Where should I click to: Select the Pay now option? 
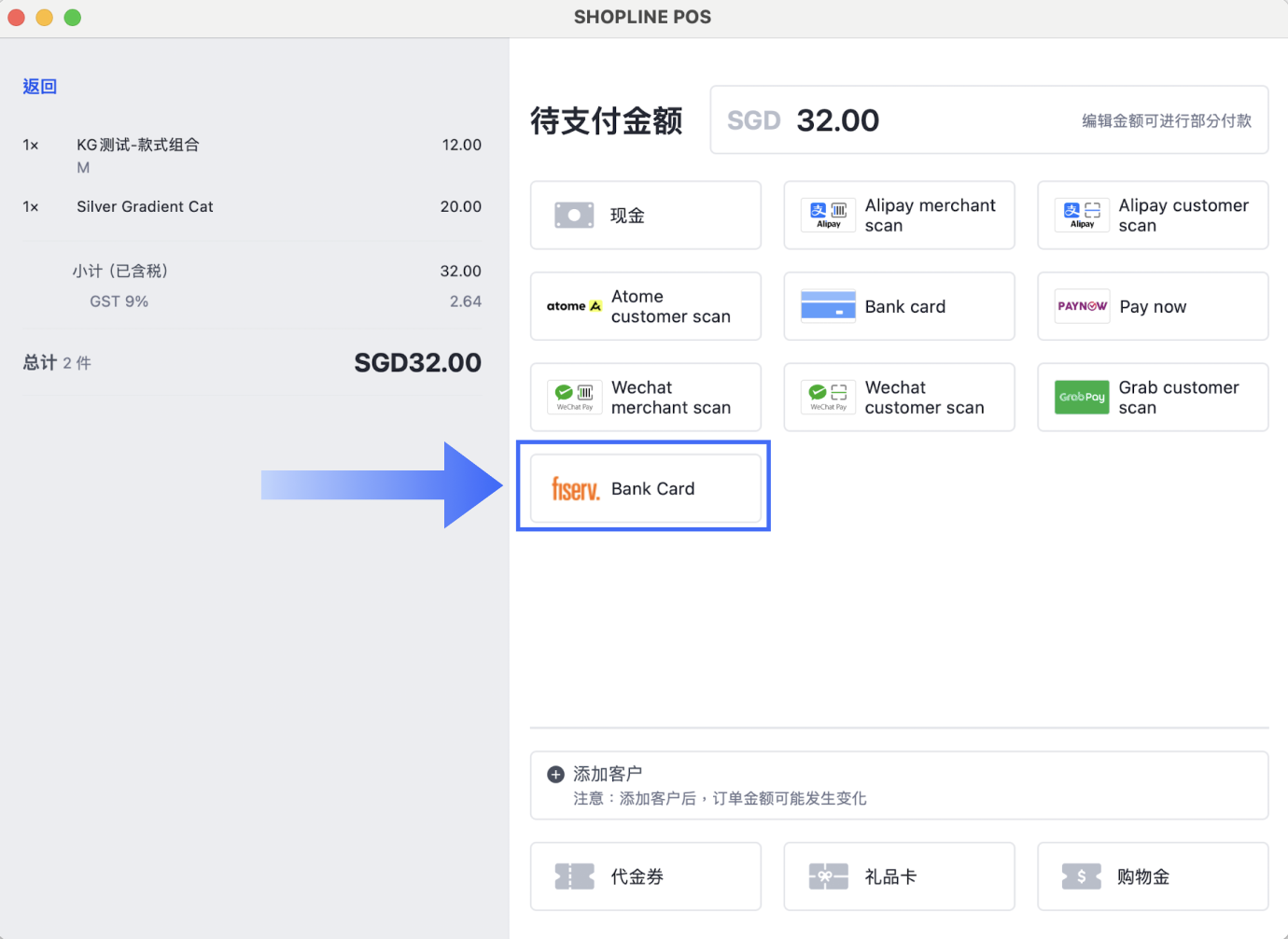coord(1154,306)
